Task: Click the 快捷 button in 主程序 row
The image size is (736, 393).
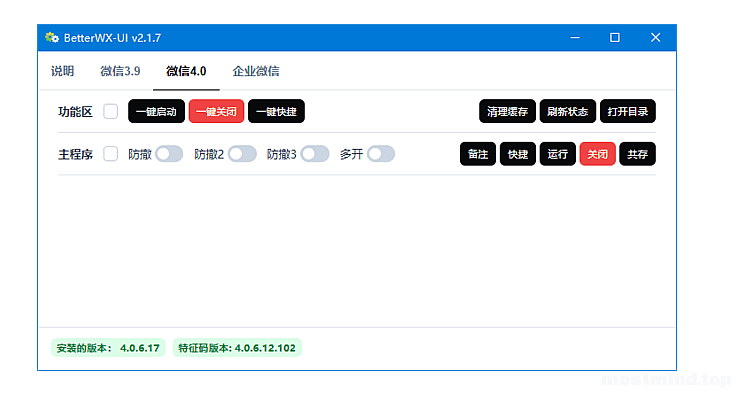Action: pyautogui.click(x=518, y=154)
